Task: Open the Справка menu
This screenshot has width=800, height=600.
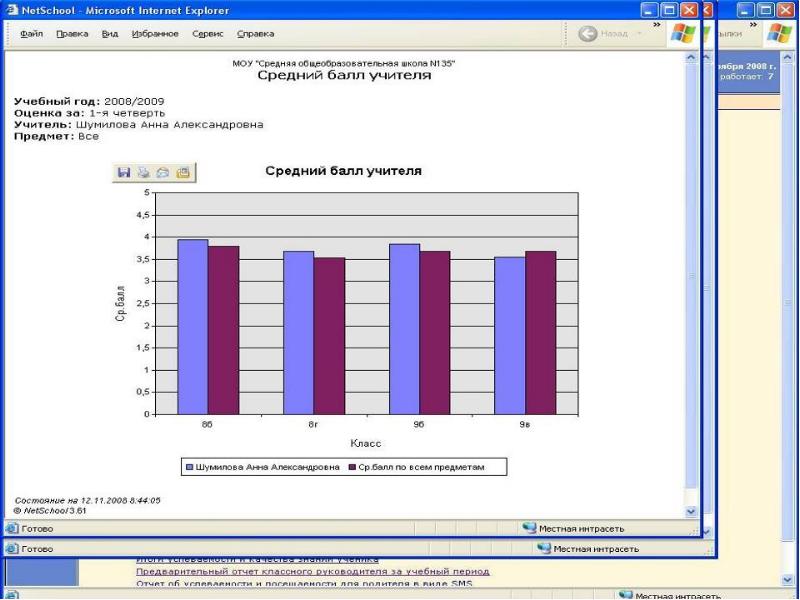Action: (255, 34)
